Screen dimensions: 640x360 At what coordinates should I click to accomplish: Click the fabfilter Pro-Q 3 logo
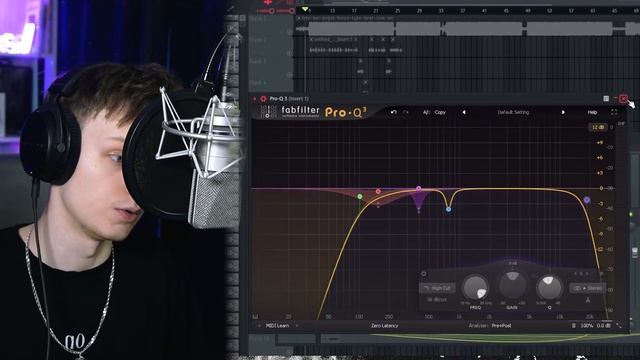point(324,112)
